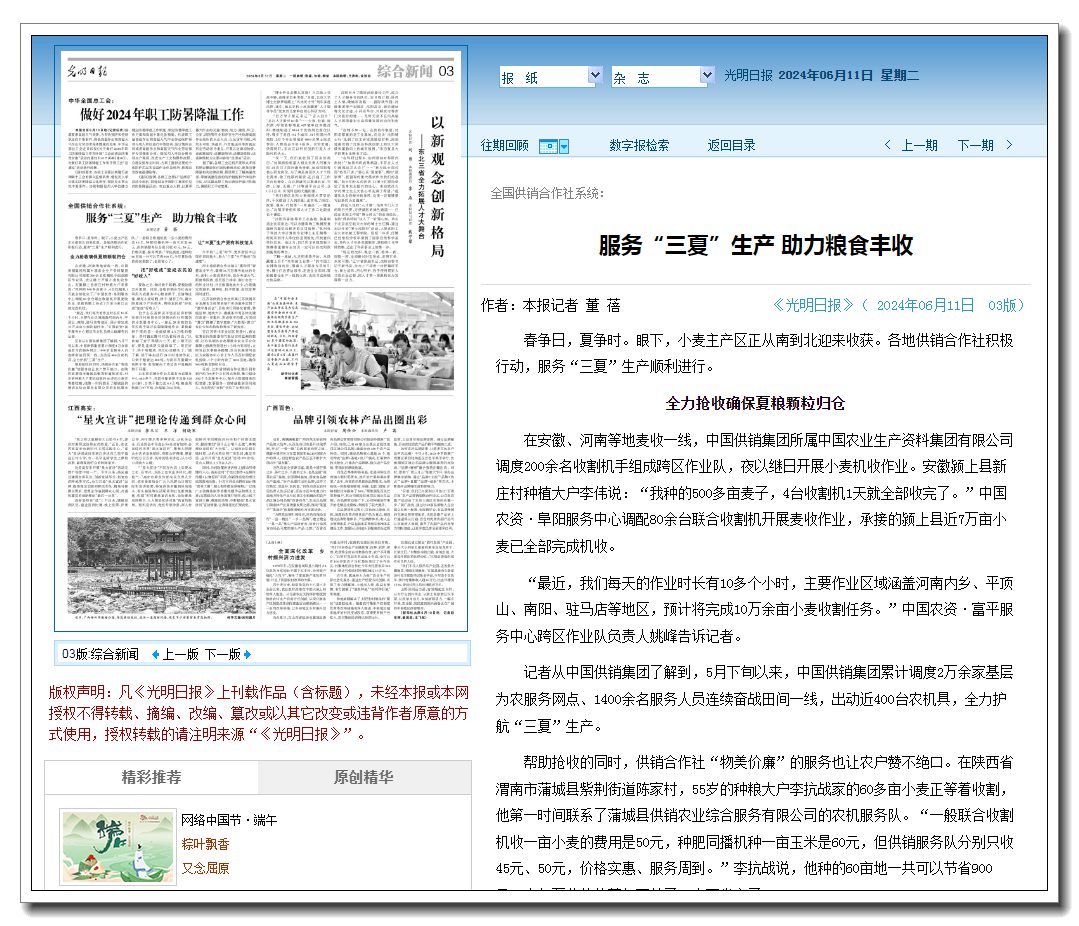Click the paragraph beginning 记者从中国供销集团了解到

[x=755, y=699]
